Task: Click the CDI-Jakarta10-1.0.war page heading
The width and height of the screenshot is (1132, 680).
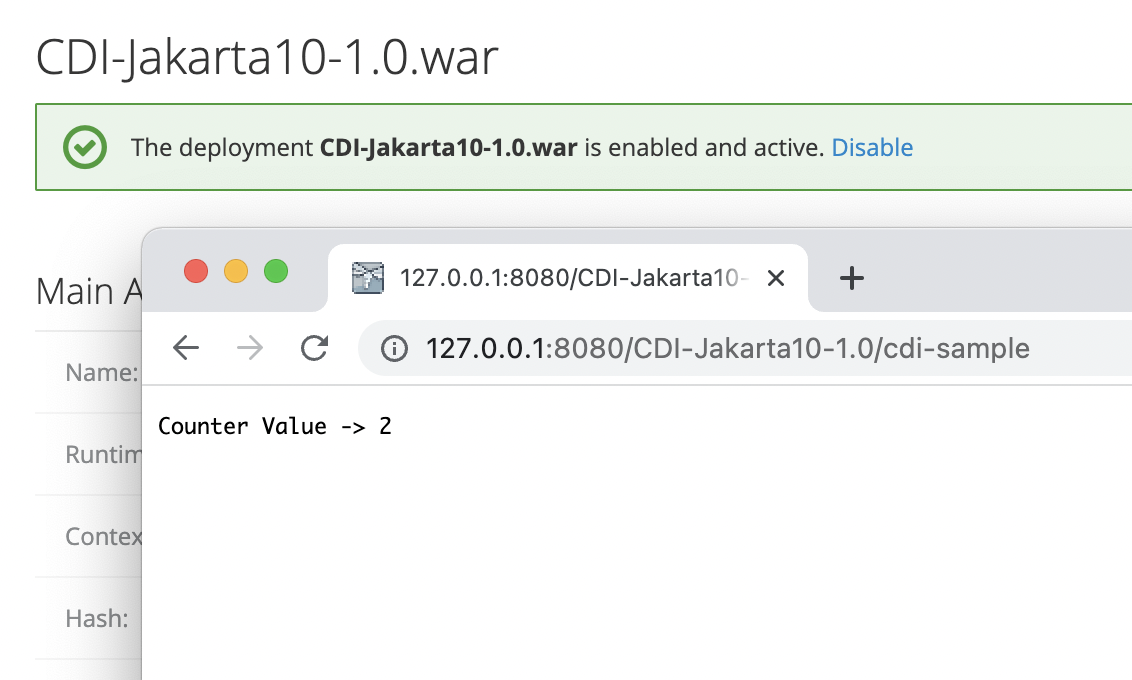Action: tap(267, 58)
